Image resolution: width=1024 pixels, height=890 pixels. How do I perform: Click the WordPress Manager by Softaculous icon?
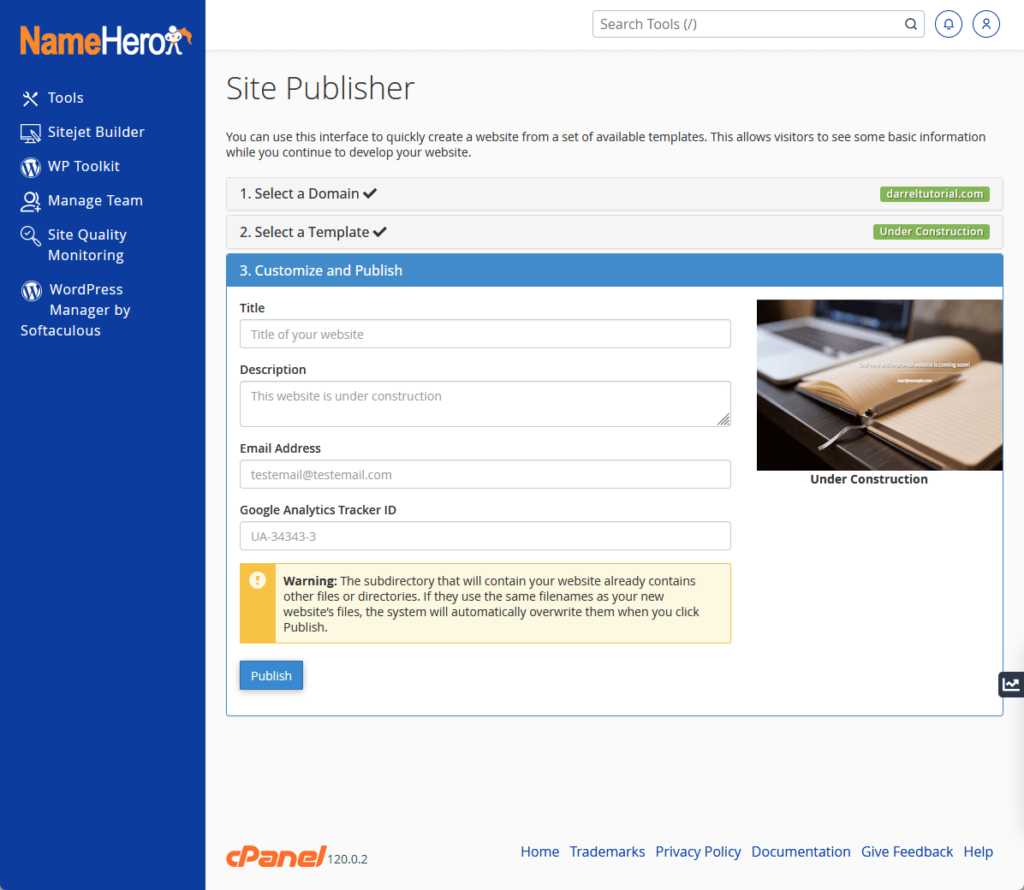coord(31,291)
